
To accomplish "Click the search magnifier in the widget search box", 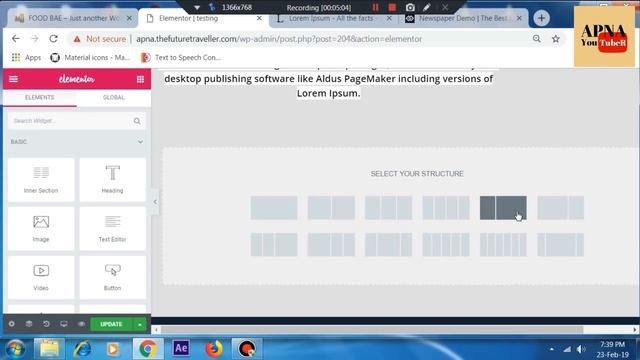I will [137, 121].
